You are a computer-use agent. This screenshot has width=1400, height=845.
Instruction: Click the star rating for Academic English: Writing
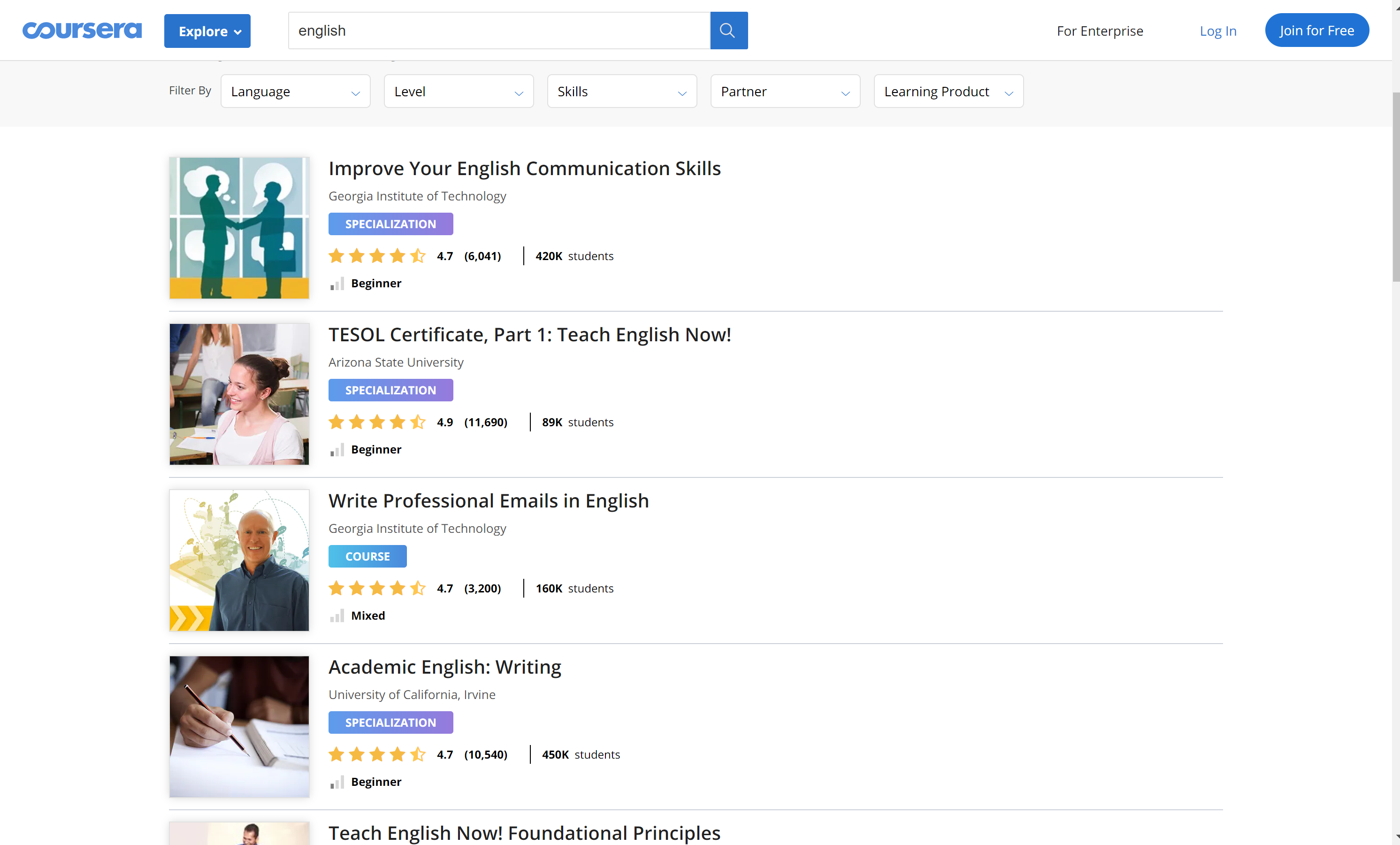click(x=377, y=754)
